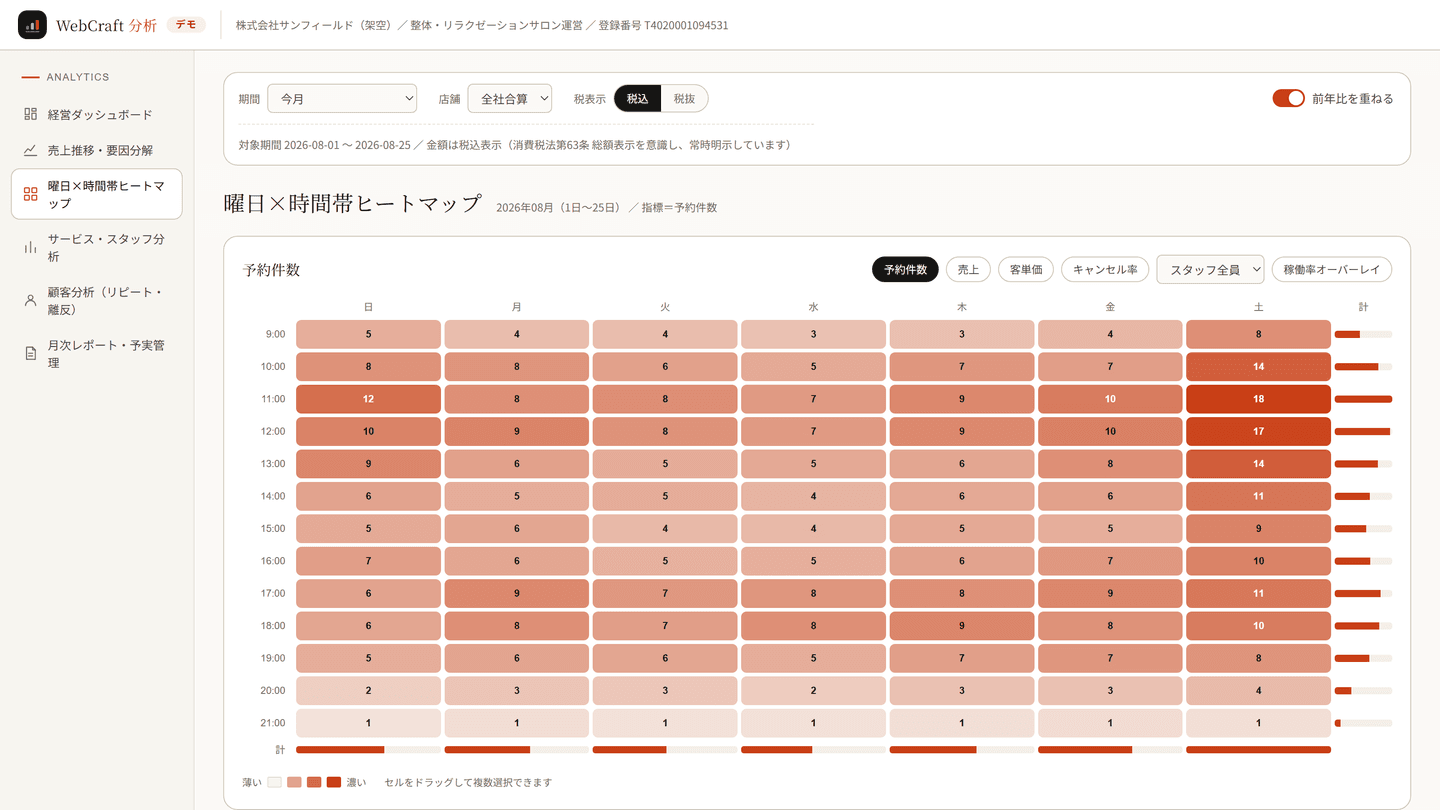The image size is (1440, 810).
Task: Click Saturday 13:00 cell showing 14
Action: coord(1258,464)
